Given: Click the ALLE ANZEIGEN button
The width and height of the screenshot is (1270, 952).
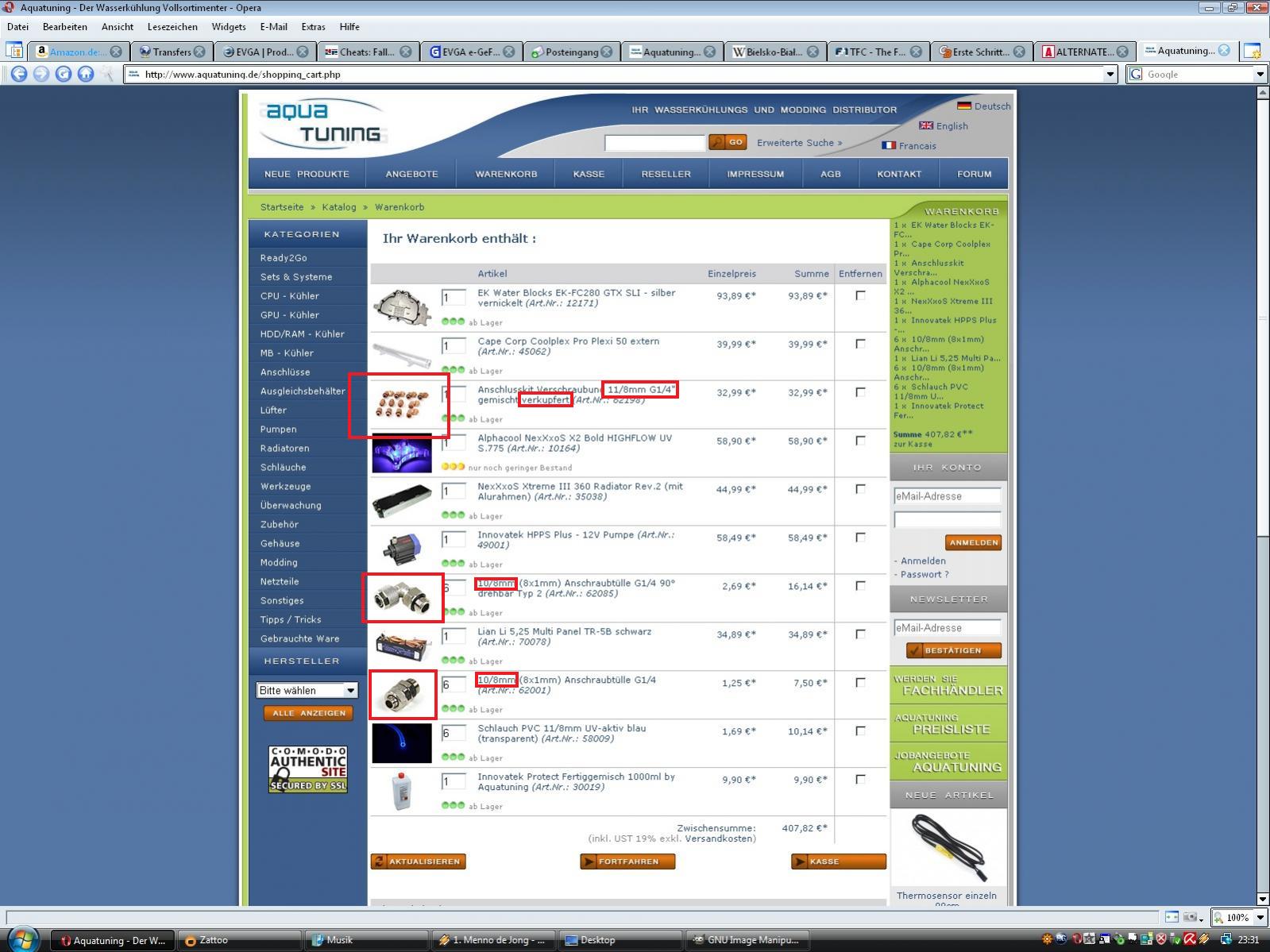Looking at the screenshot, I should [309, 713].
